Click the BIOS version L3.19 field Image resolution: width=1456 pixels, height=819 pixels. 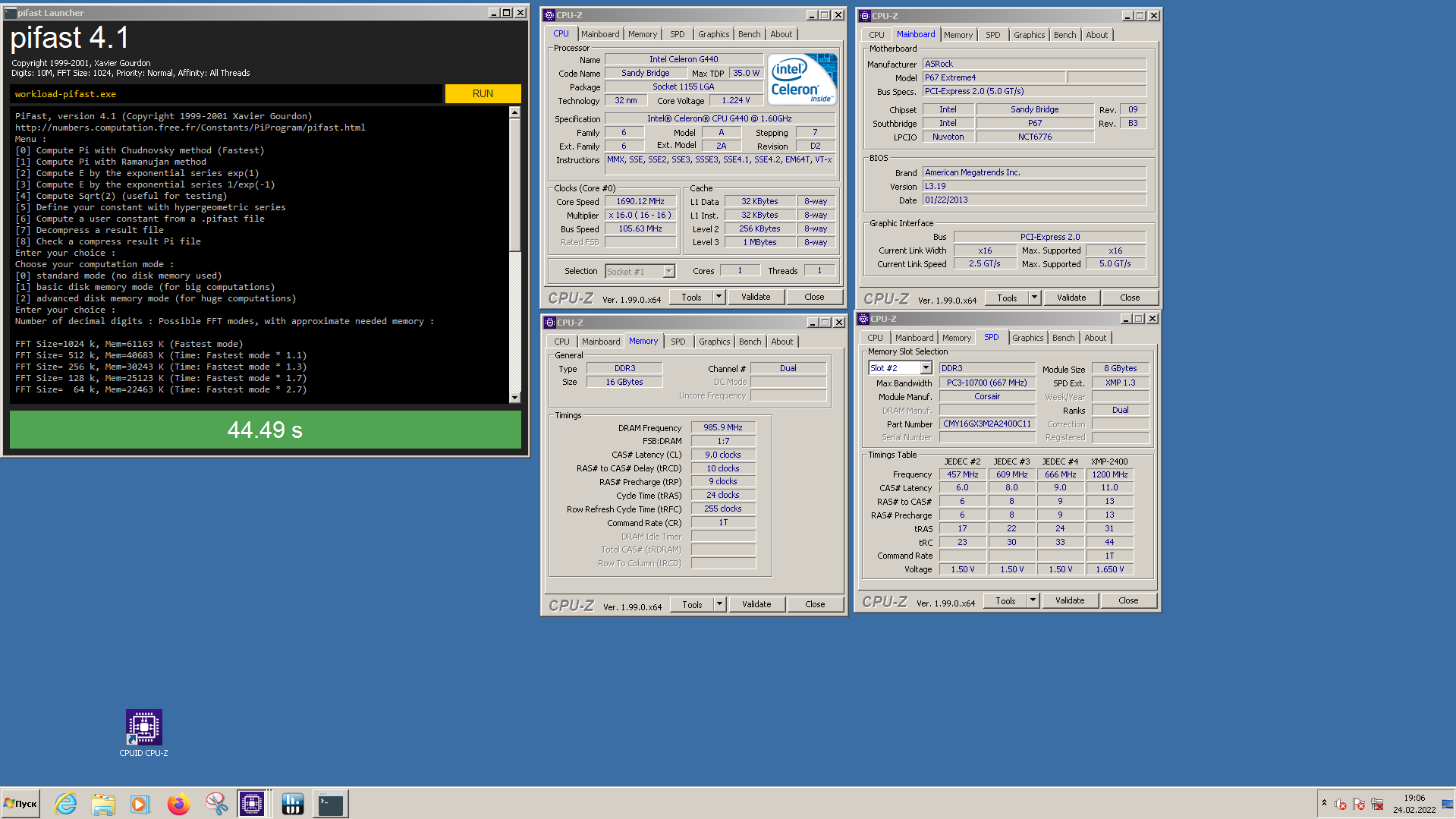(x=1034, y=186)
